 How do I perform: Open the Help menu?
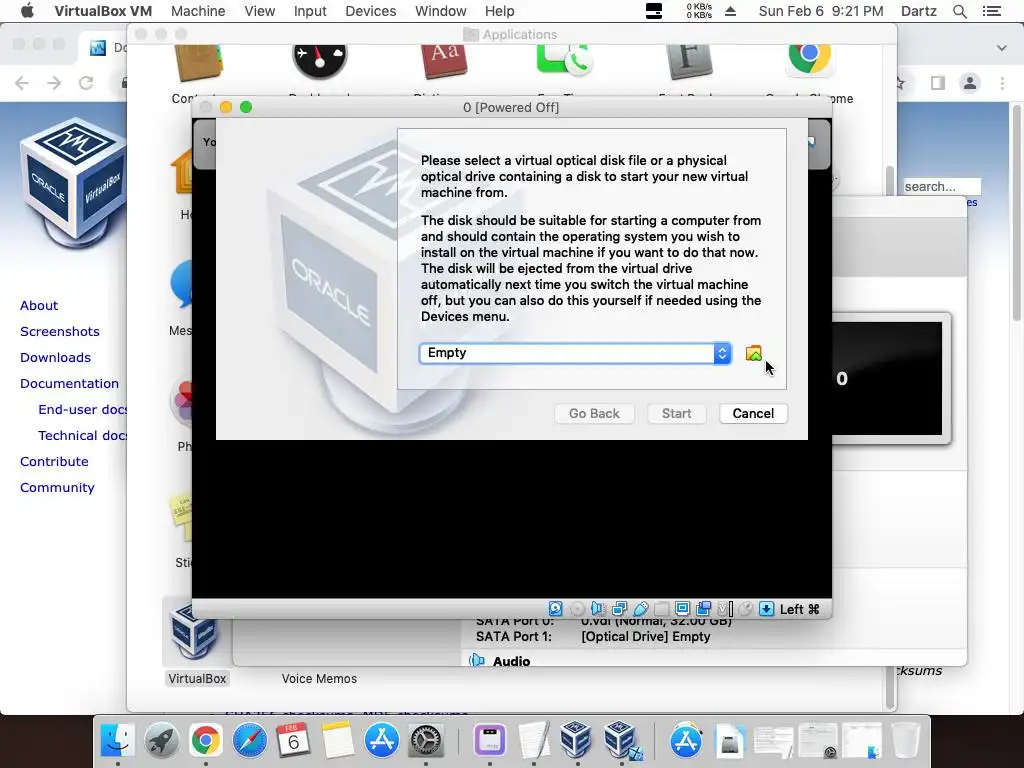(500, 11)
